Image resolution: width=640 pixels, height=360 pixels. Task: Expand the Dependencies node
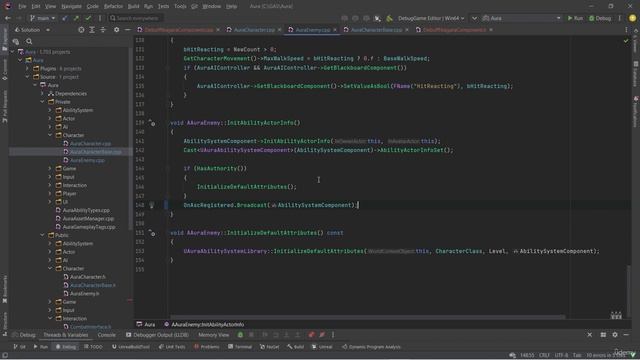click(42, 93)
